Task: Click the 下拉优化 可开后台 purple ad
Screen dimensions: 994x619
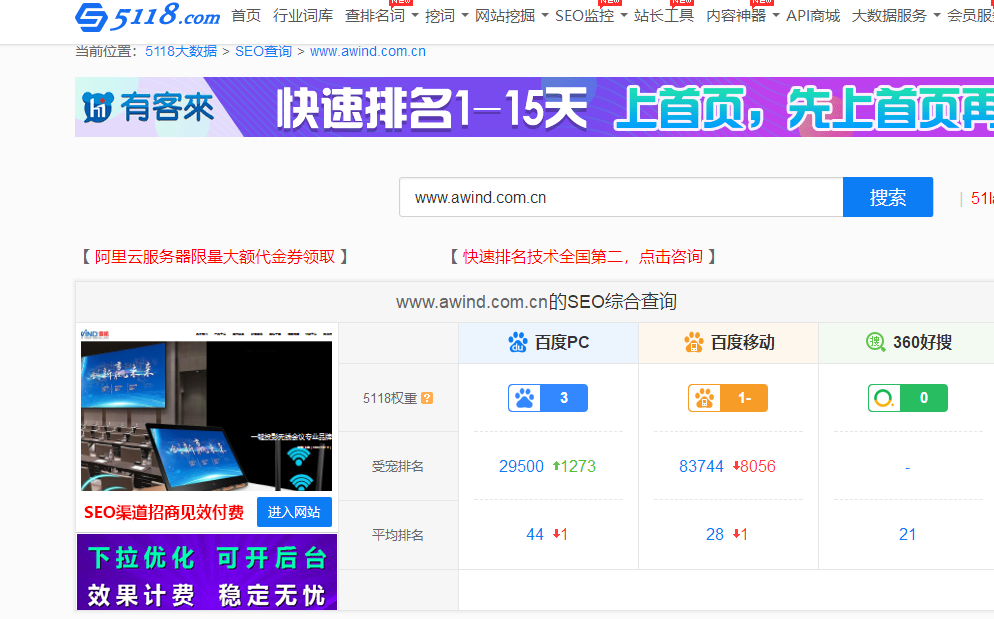Action: pos(207,572)
